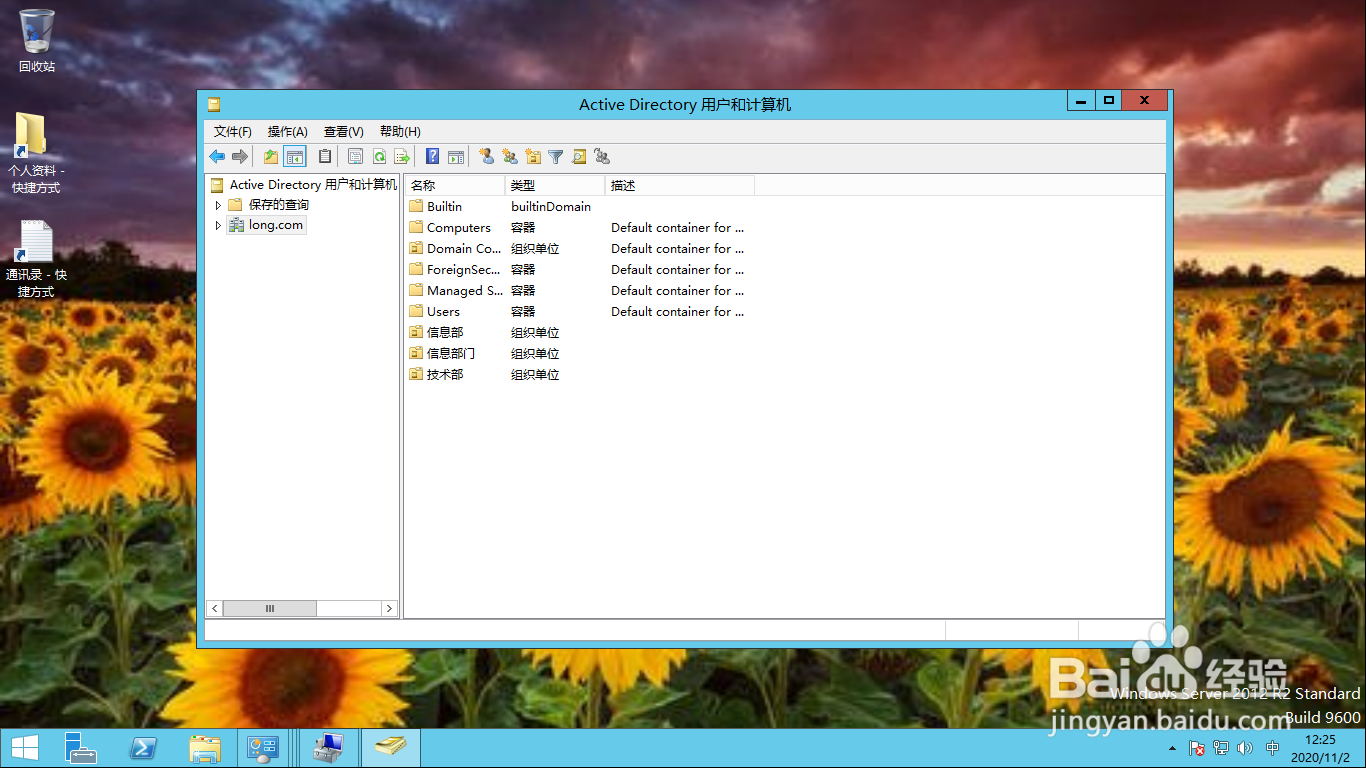This screenshot has height=768, width=1366.
Task: Sort by the 名称 column header
Action: (x=455, y=186)
